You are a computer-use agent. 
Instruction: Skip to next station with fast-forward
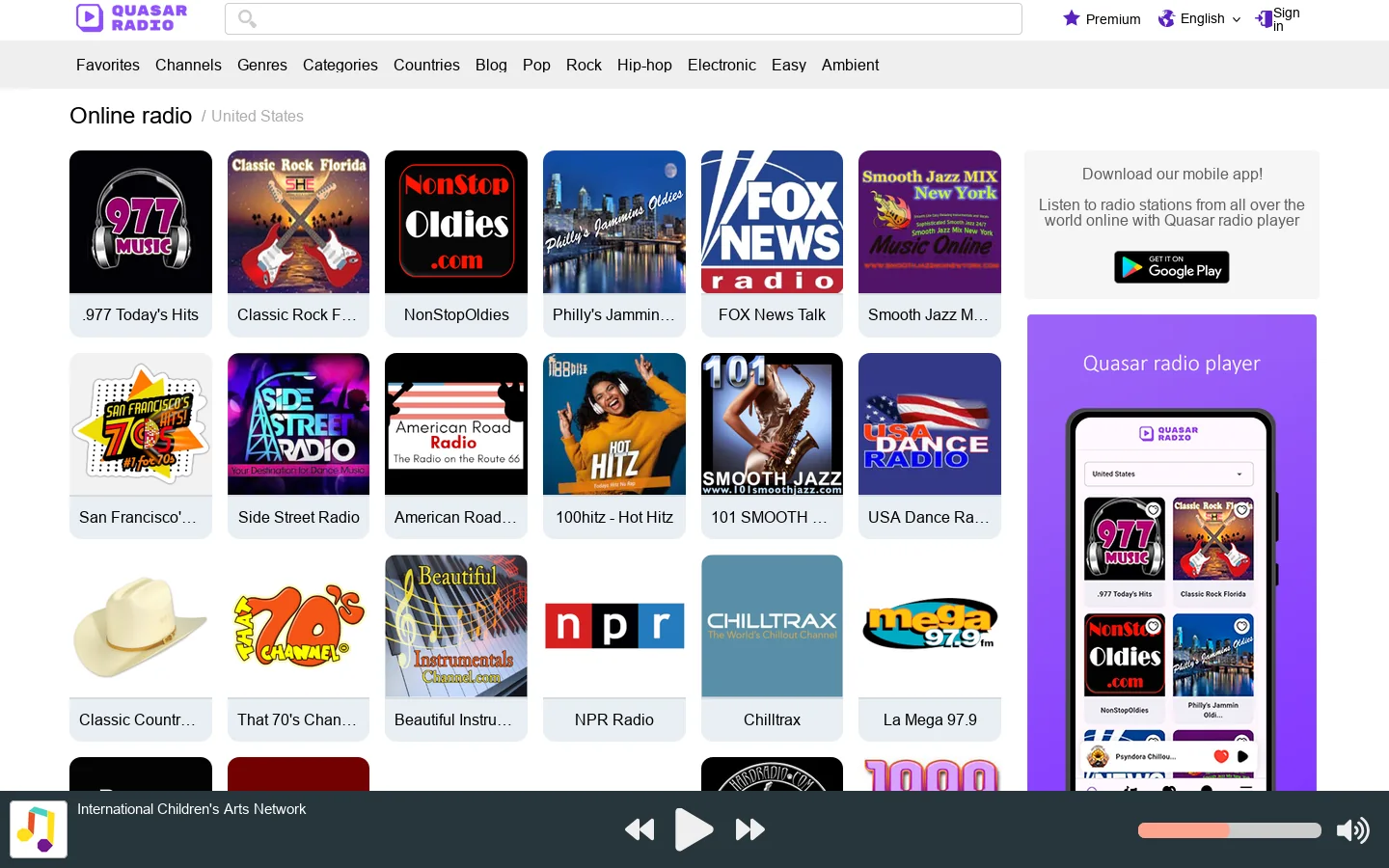[749, 829]
